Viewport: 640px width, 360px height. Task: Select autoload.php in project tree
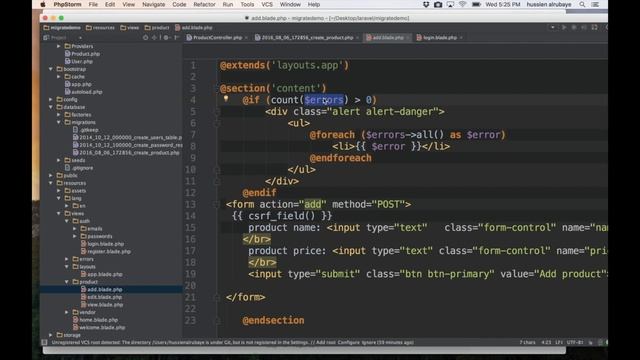pyautogui.click(x=84, y=92)
